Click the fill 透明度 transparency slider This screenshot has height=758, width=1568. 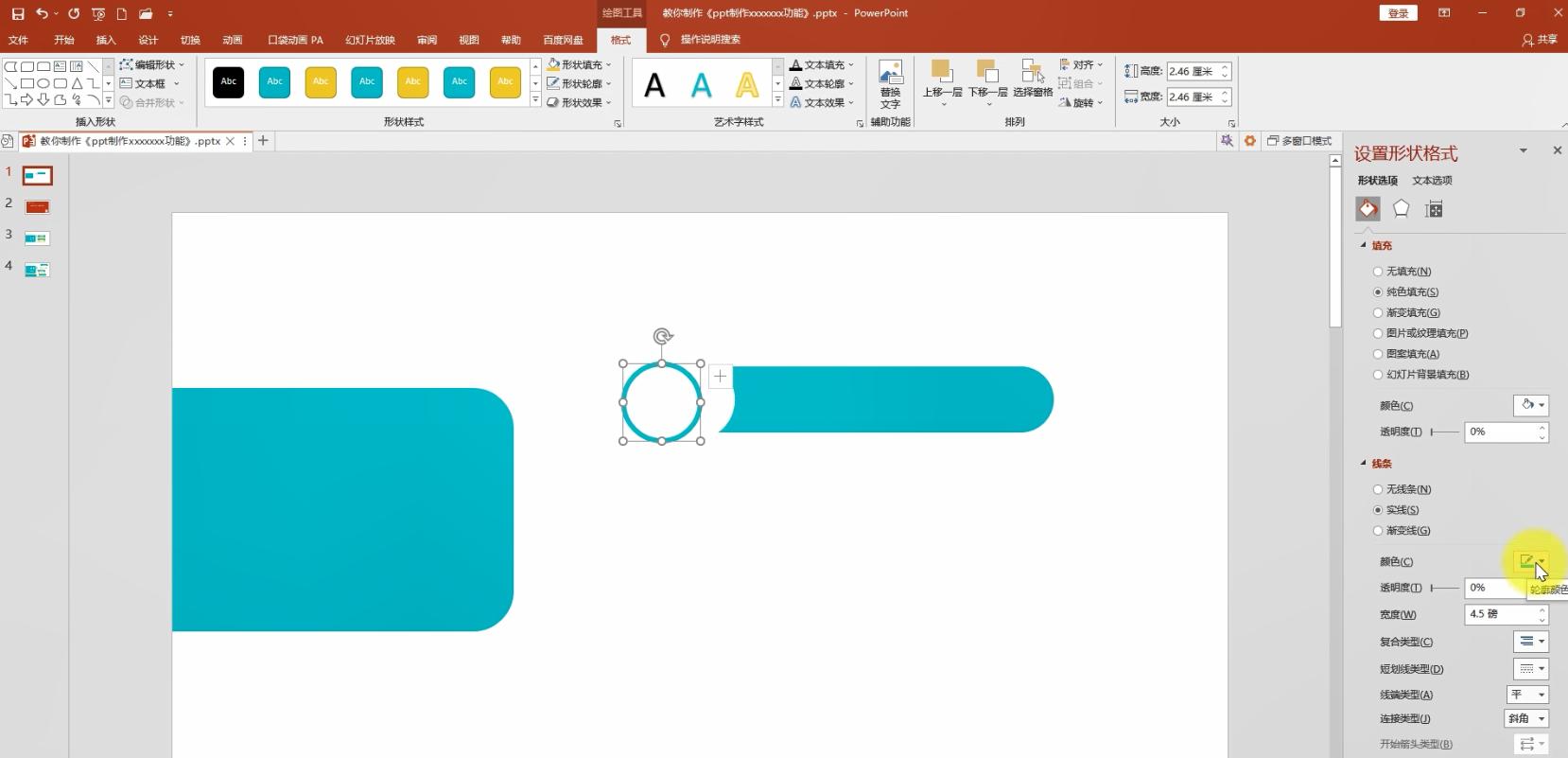click(x=1444, y=432)
